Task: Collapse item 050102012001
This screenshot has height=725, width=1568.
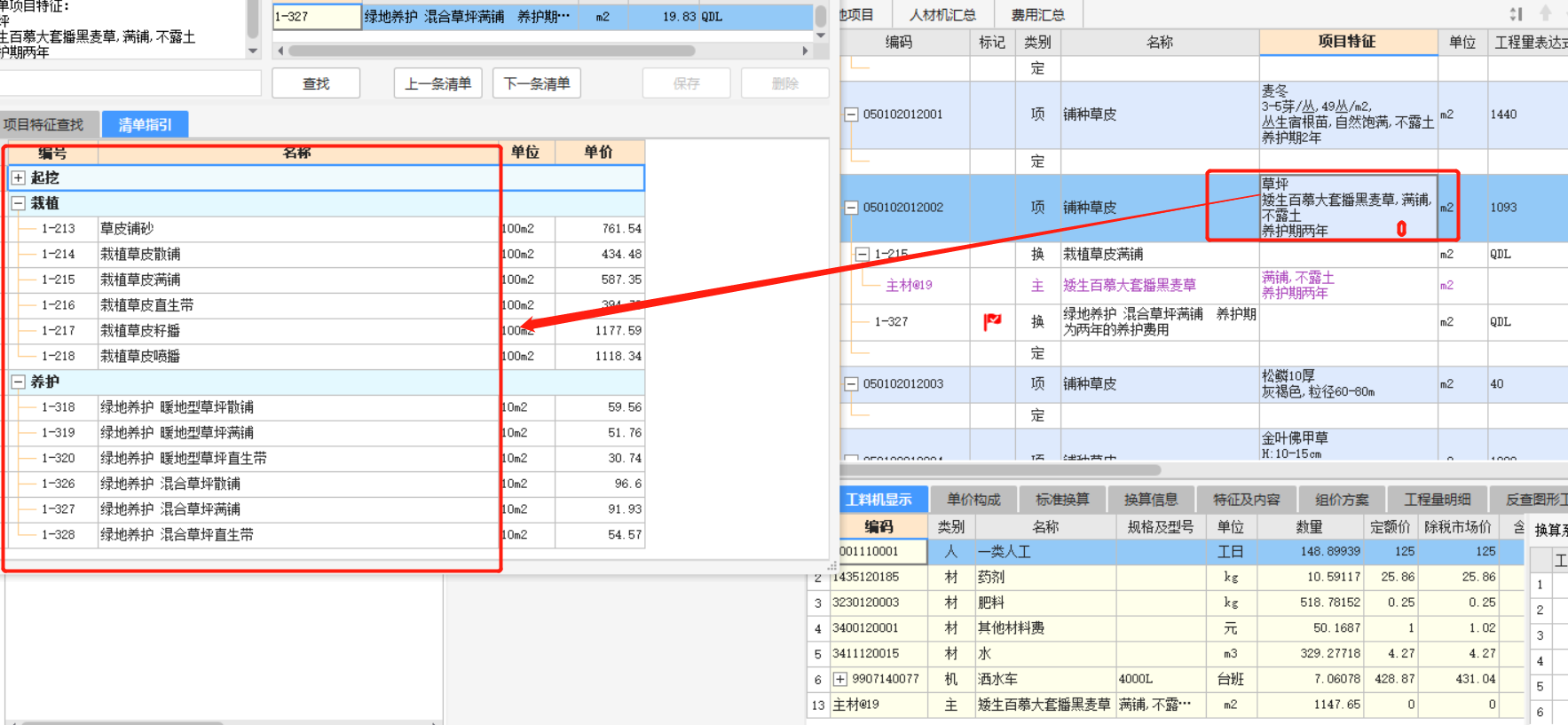Action: (x=851, y=114)
